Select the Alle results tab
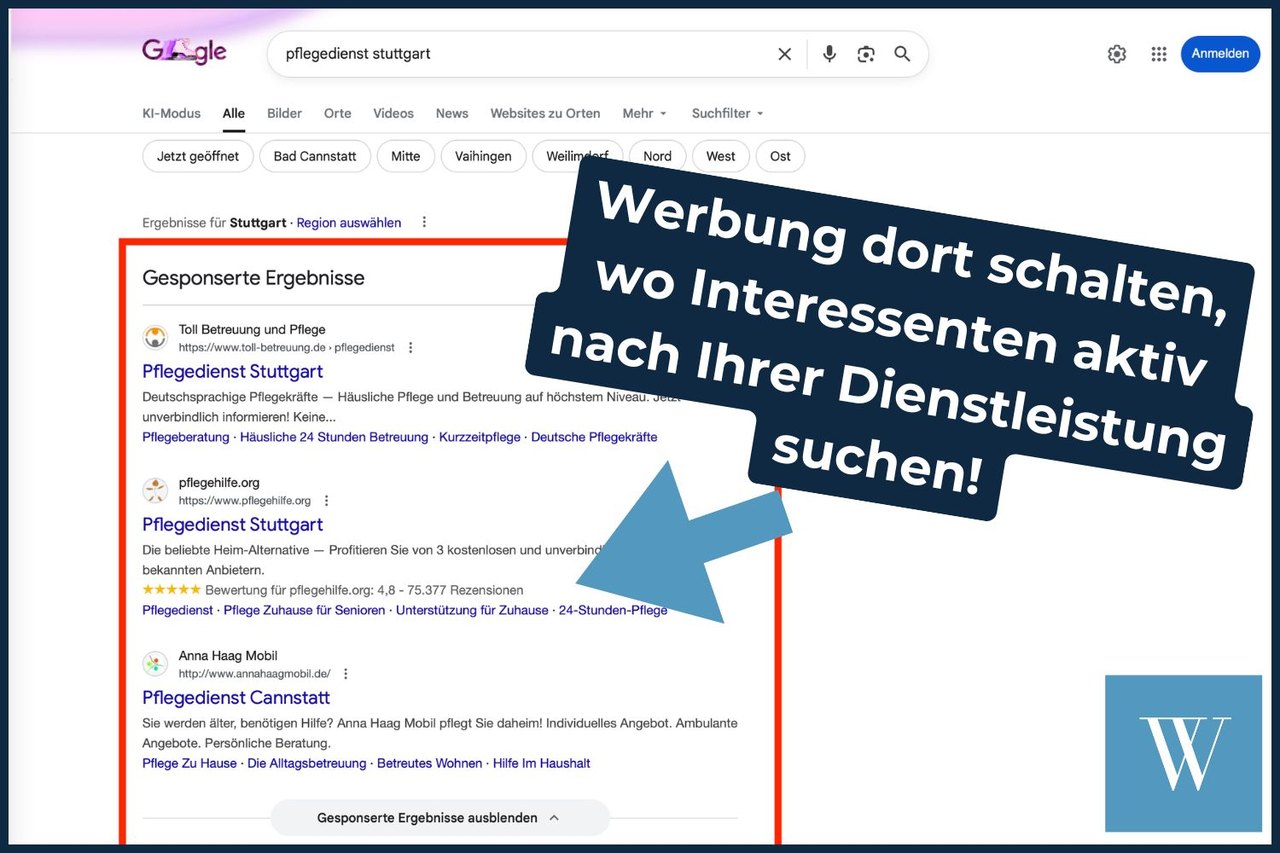 point(234,113)
